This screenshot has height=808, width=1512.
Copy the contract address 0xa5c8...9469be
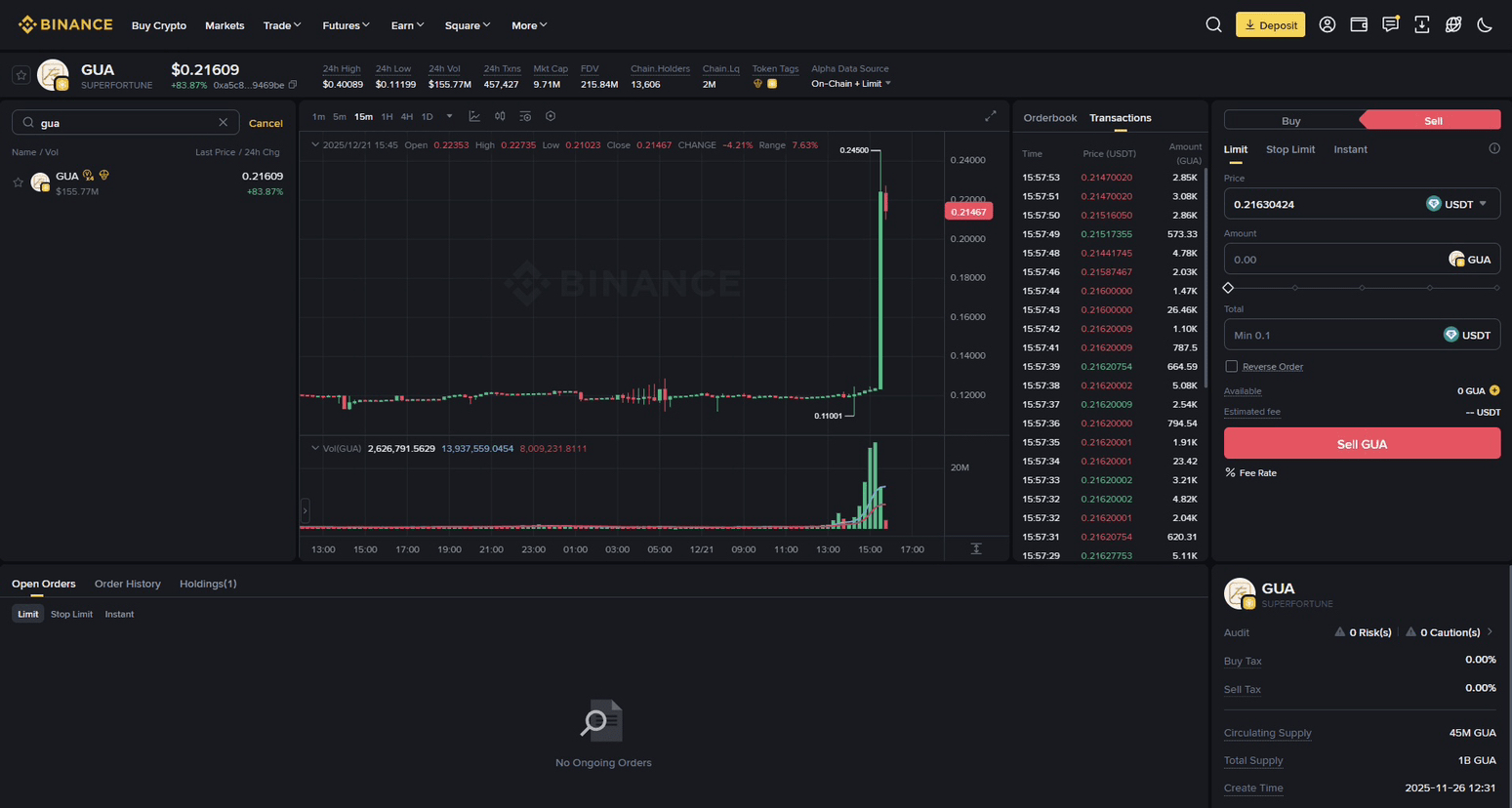click(x=293, y=85)
